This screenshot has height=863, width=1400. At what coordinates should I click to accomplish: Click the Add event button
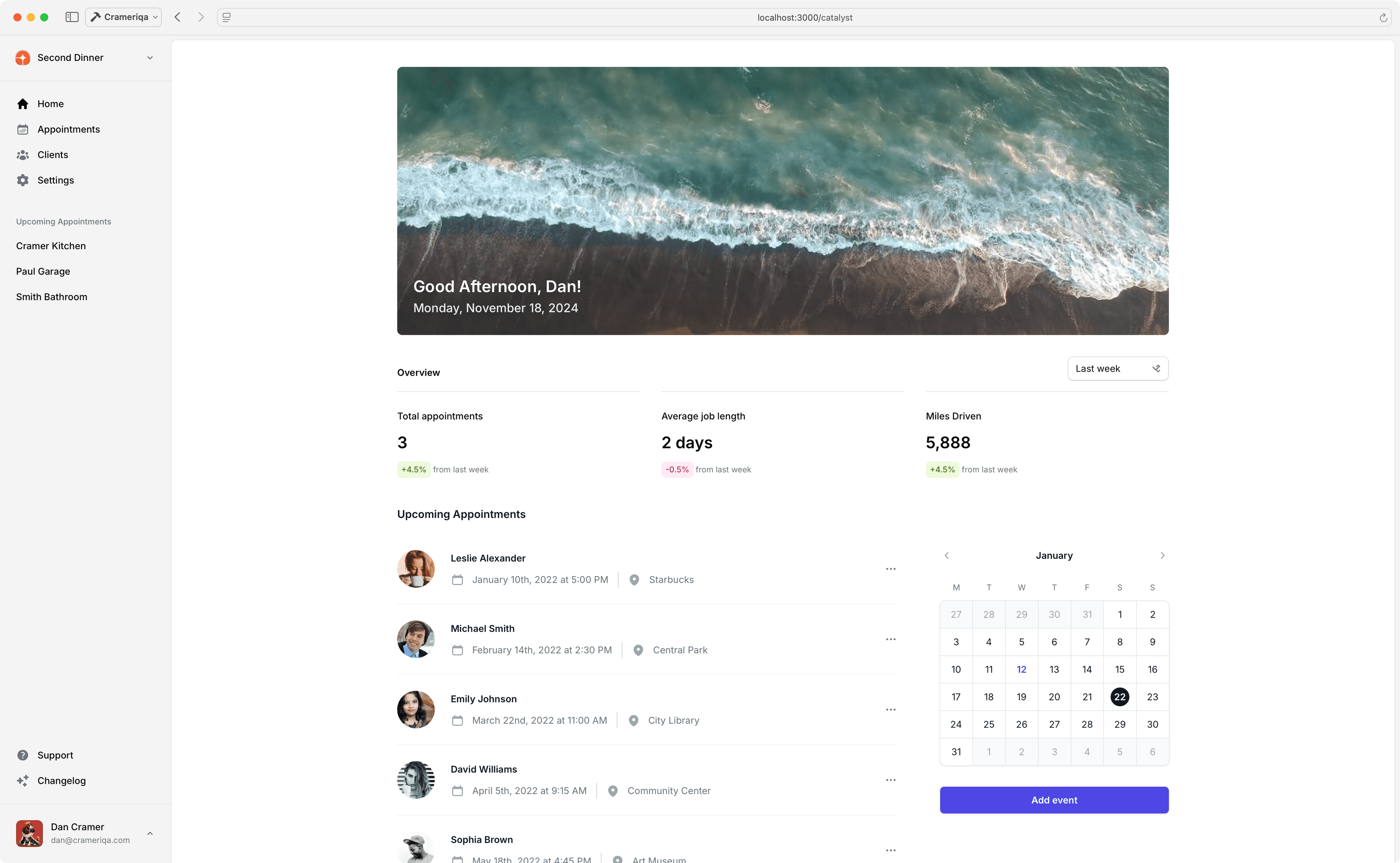pyautogui.click(x=1054, y=800)
